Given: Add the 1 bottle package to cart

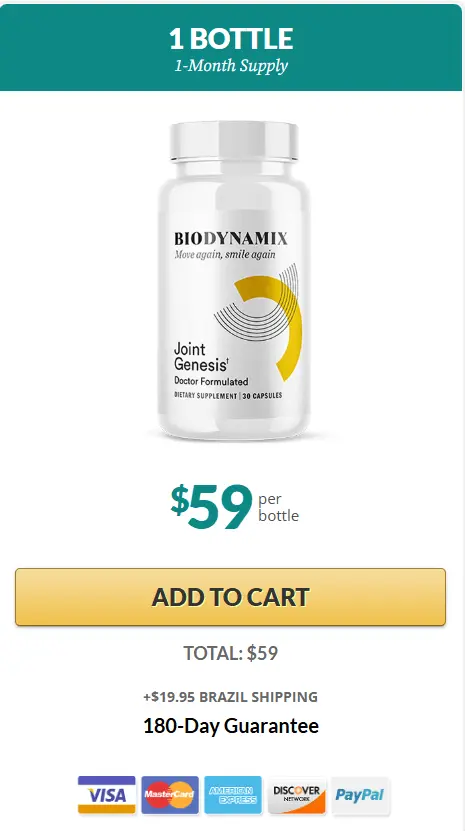Looking at the screenshot, I should 230,597.
